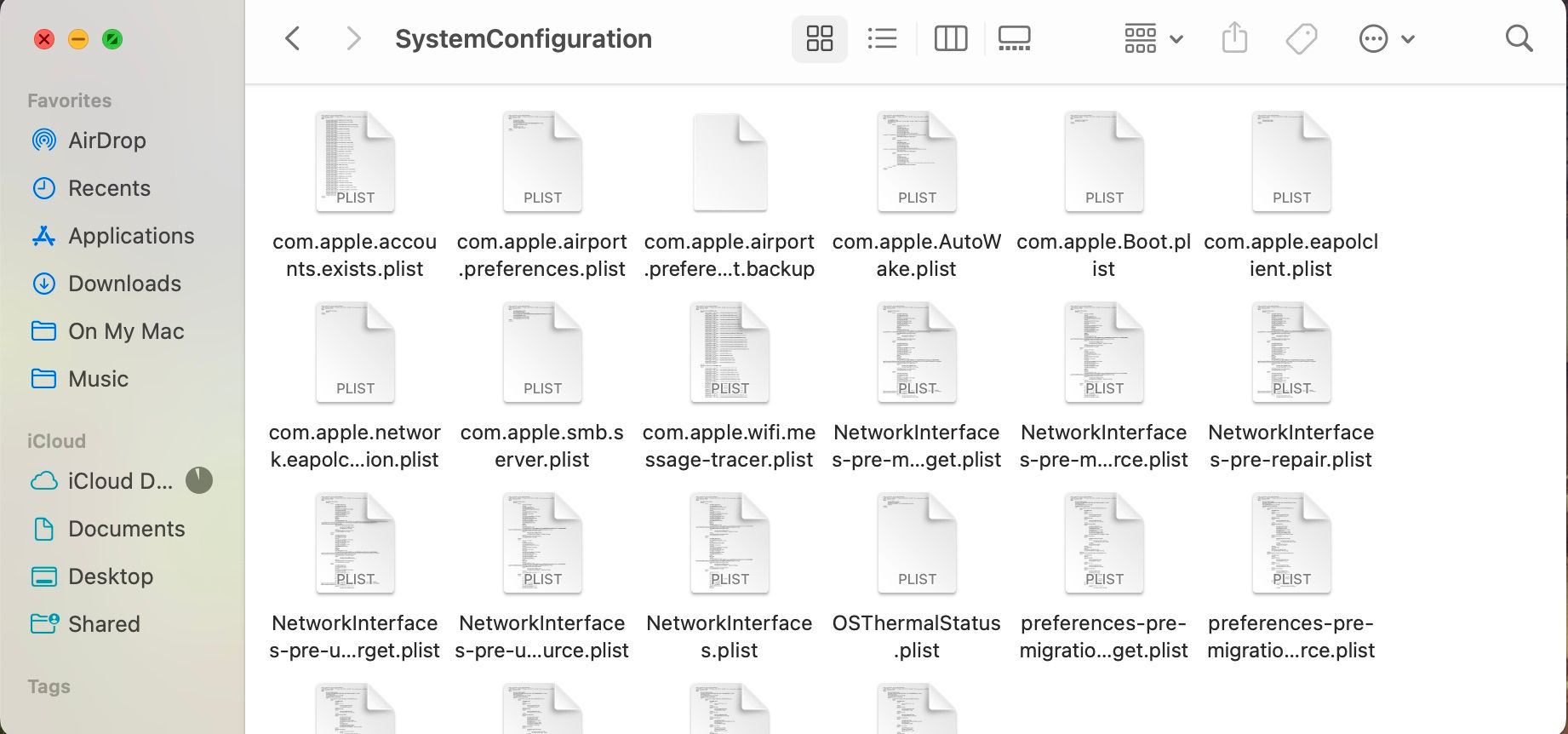Select Recents in the sidebar
This screenshot has height=734, width=1568.
pyautogui.click(x=109, y=188)
